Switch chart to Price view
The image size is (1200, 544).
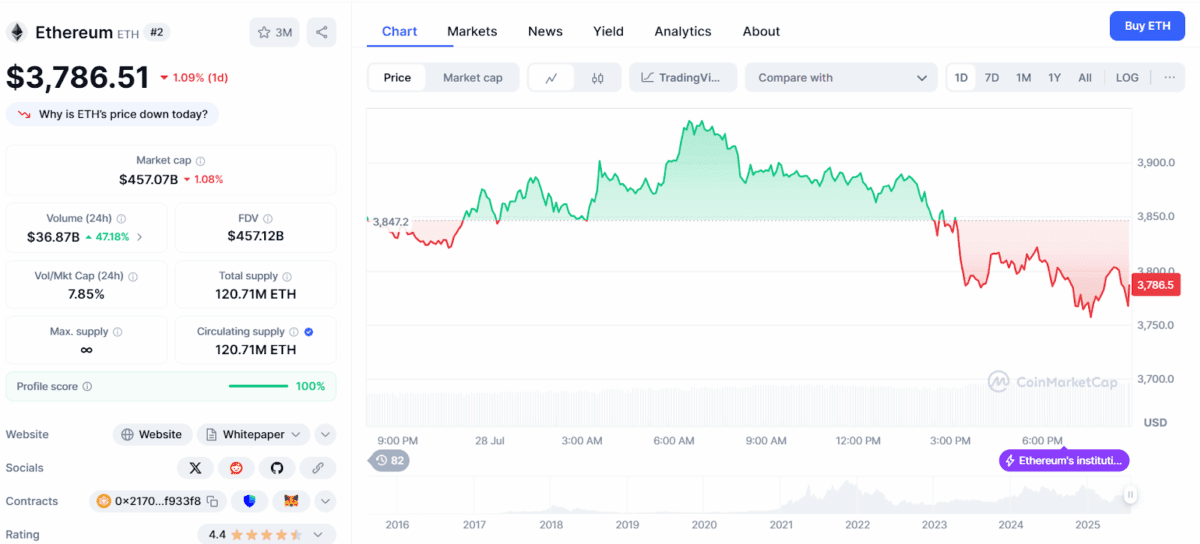(397, 78)
